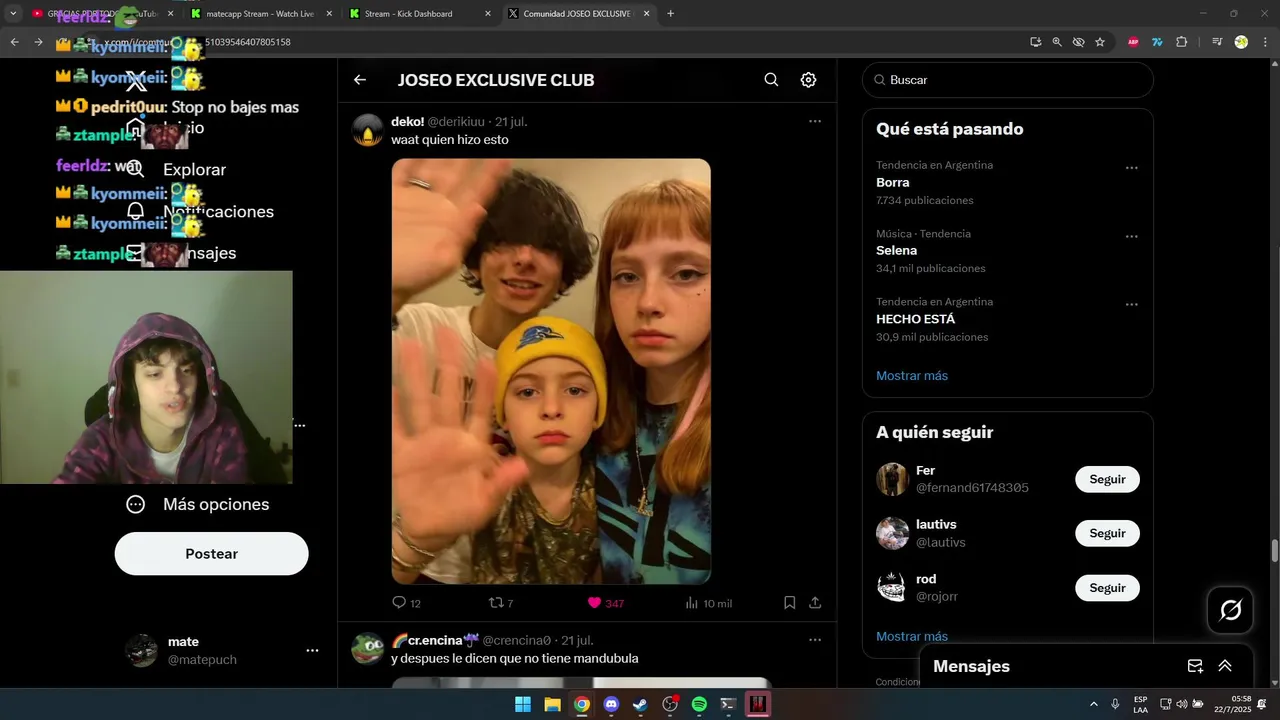Follow lautivs with Seguir button

pos(1107,533)
